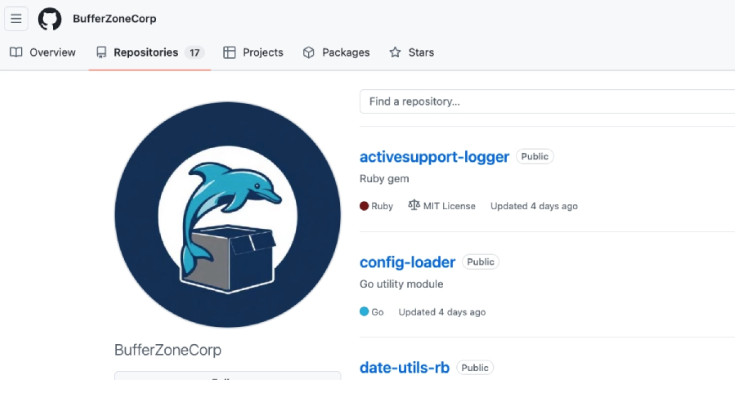Click the MIT License scales icon
This screenshot has height=395, width=754.
point(414,205)
